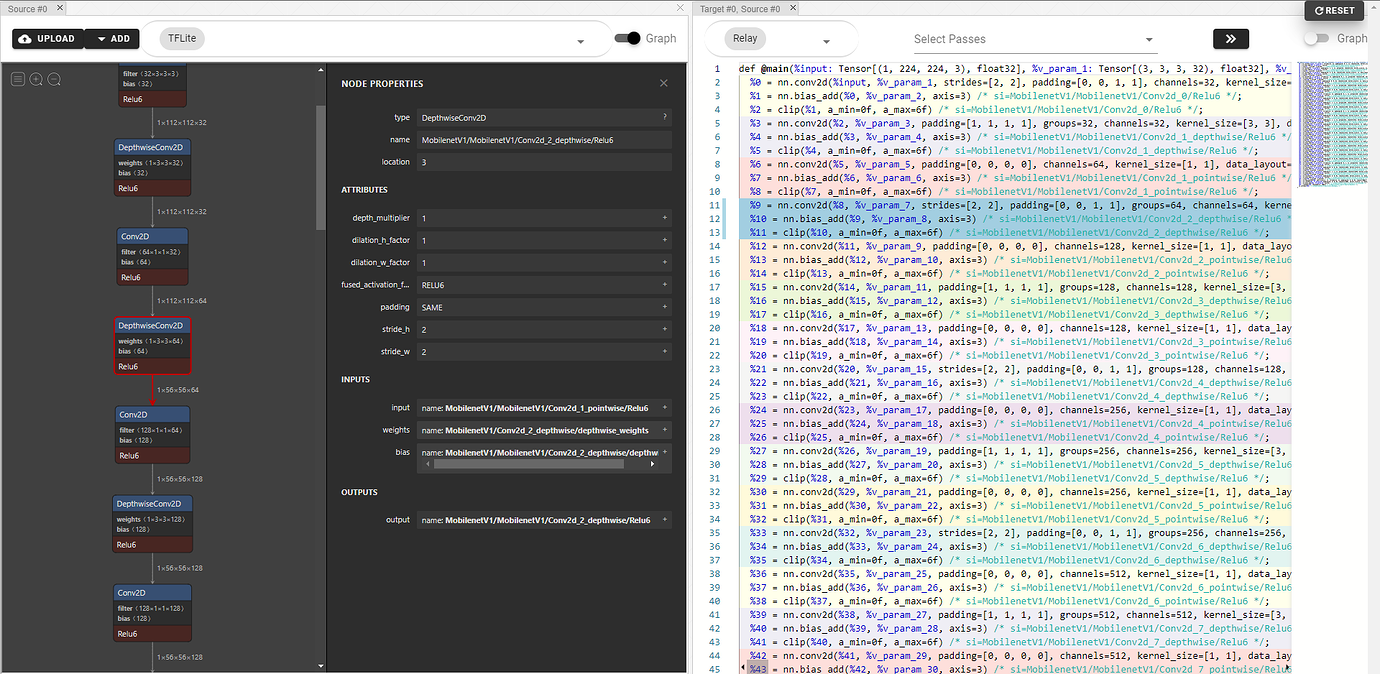The width and height of the screenshot is (1380, 674).
Task: Open the TFLite model dropdown
Action: click(580, 38)
